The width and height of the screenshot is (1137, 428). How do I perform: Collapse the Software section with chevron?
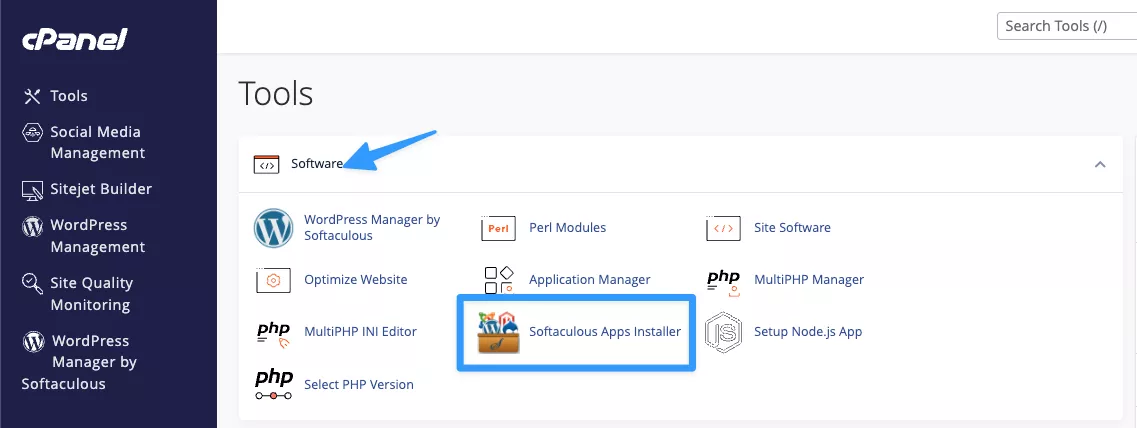[1100, 165]
